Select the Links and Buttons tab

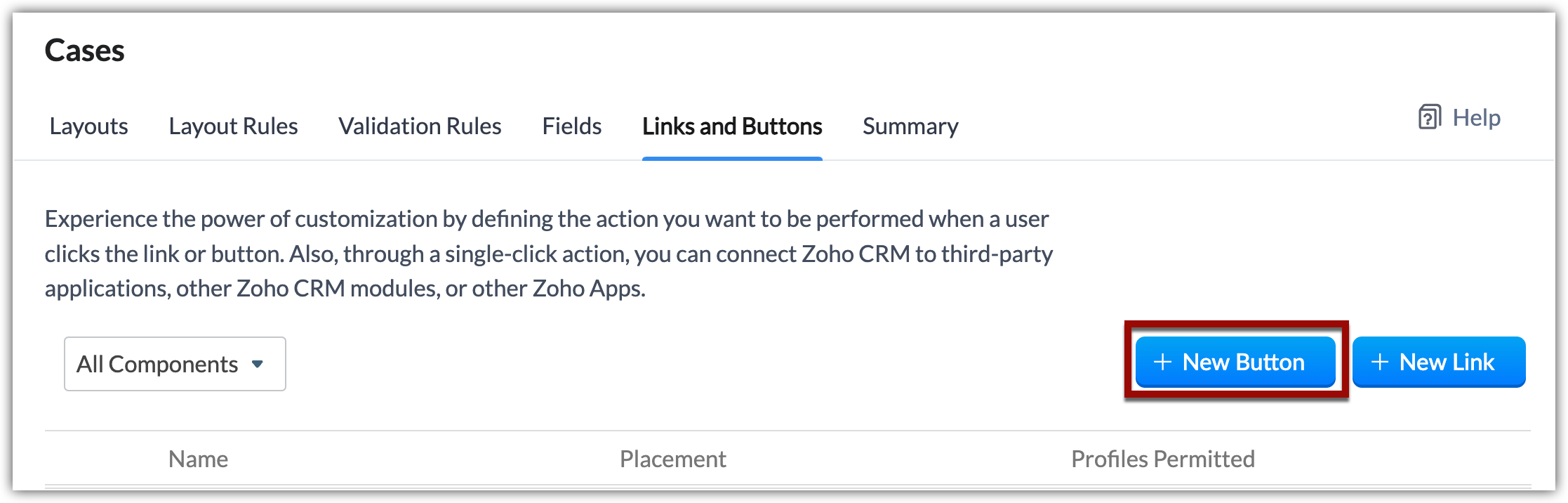(732, 126)
